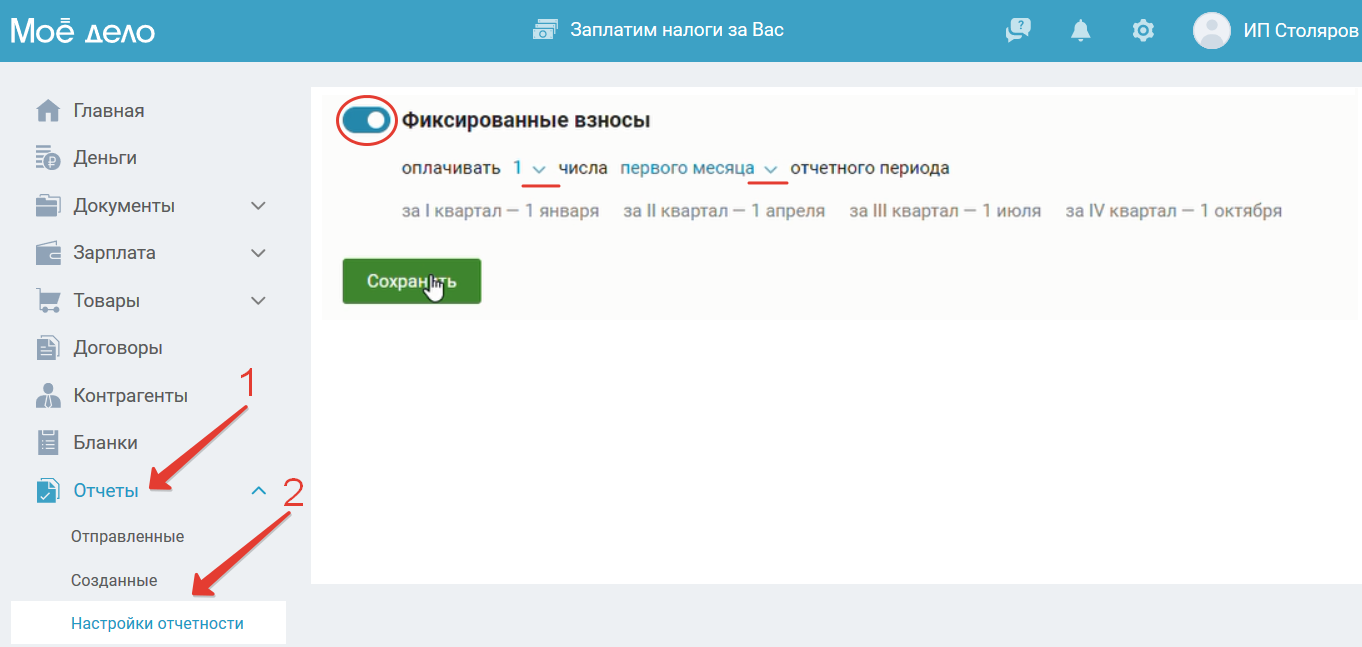Viewport: 1362px width, 647px height.
Task: Click the person icon beside Контрагенты
Action: 48,396
